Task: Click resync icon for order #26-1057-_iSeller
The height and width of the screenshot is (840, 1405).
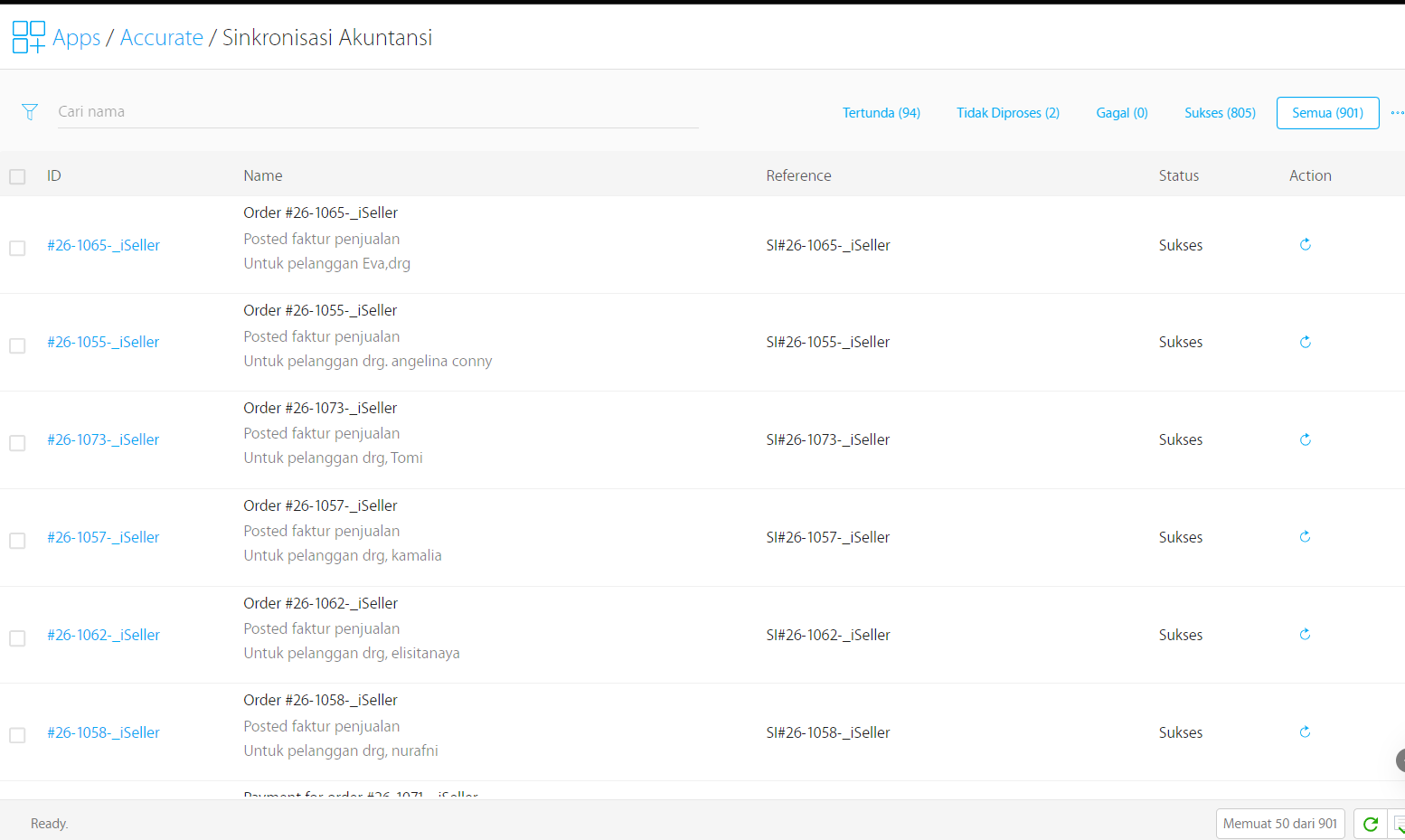Action: (x=1305, y=537)
